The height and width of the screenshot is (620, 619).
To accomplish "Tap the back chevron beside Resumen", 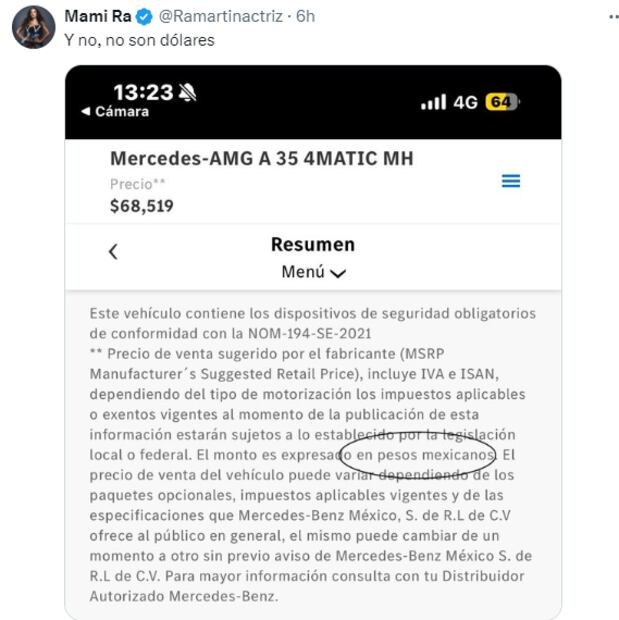I will [113, 251].
